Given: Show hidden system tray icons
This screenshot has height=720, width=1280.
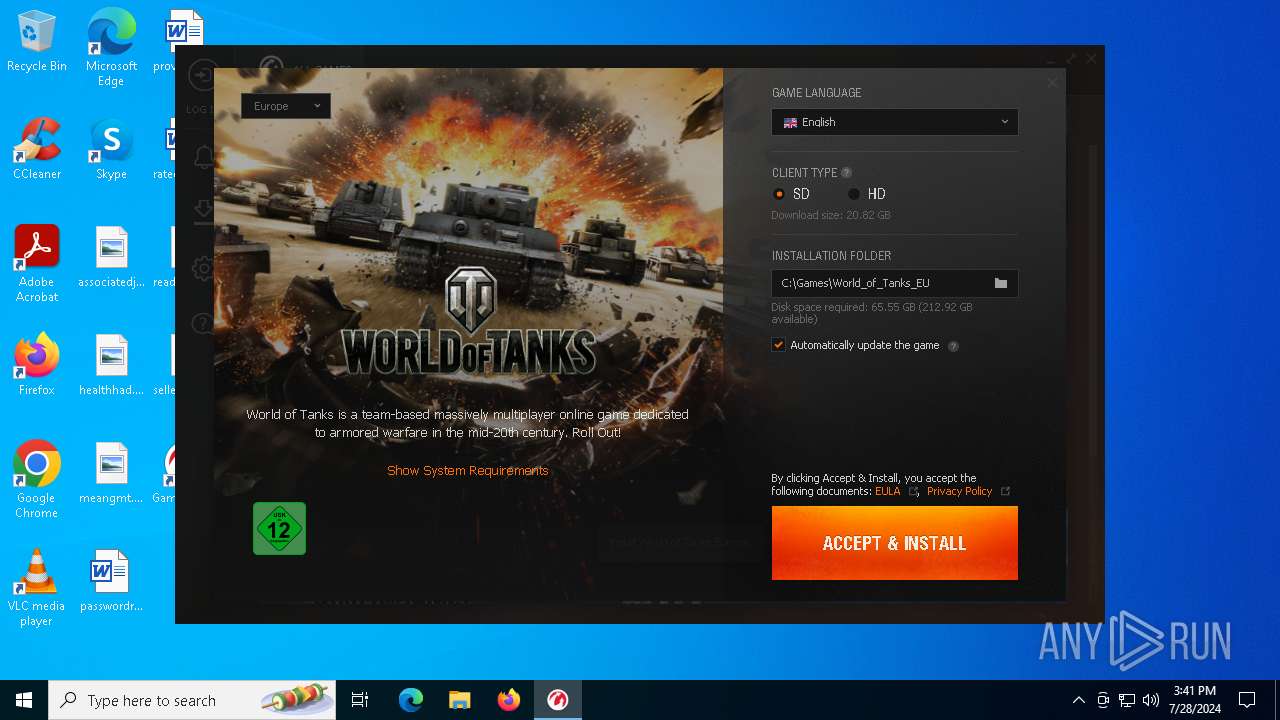Looking at the screenshot, I should (x=1078, y=700).
